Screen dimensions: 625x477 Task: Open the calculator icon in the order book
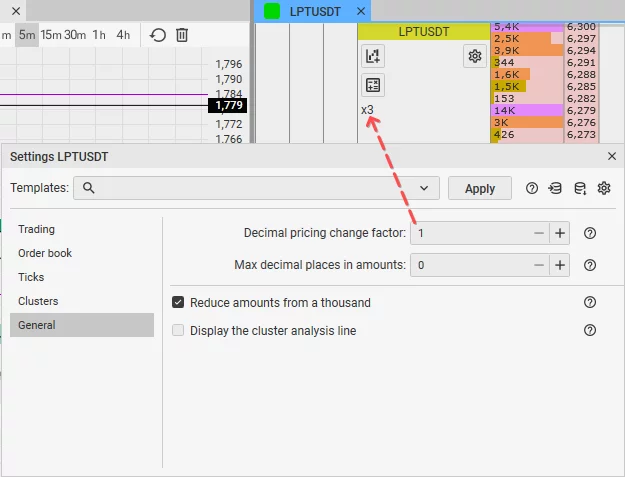(373, 85)
